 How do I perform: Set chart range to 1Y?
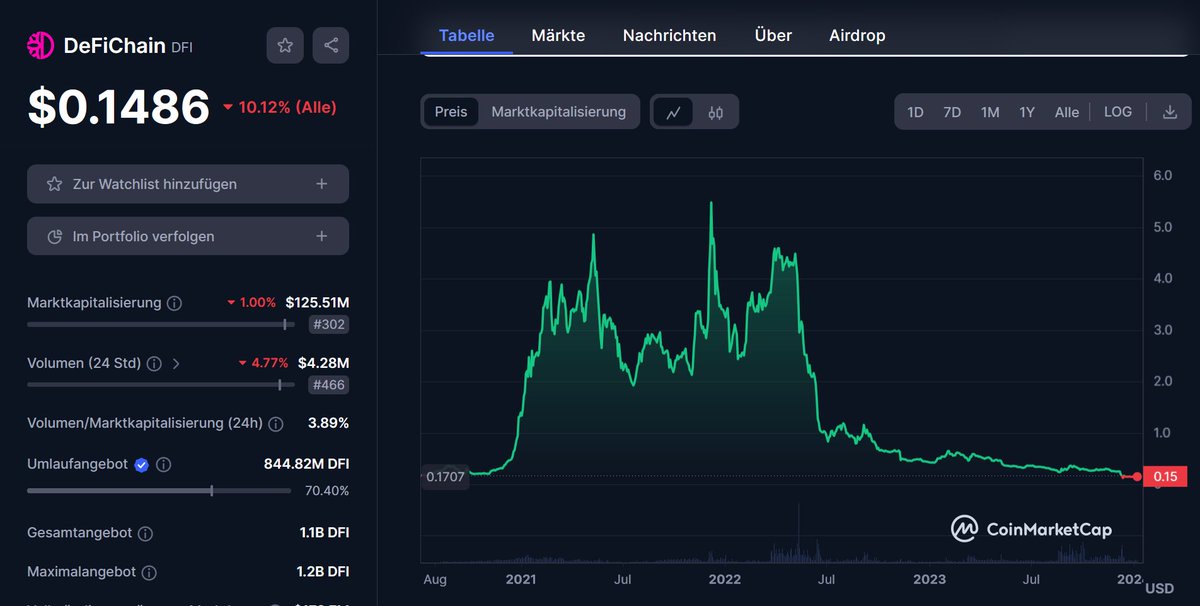1027,112
